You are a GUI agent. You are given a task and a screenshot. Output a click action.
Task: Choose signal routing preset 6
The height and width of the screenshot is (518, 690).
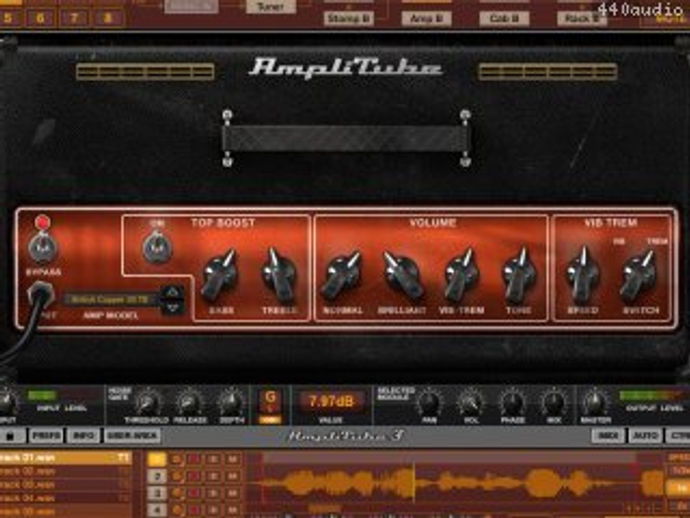(40, 18)
